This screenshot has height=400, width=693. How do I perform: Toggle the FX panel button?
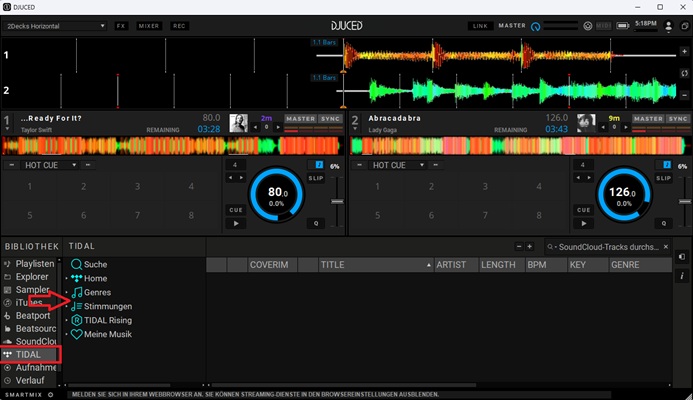pyautogui.click(x=121, y=26)
